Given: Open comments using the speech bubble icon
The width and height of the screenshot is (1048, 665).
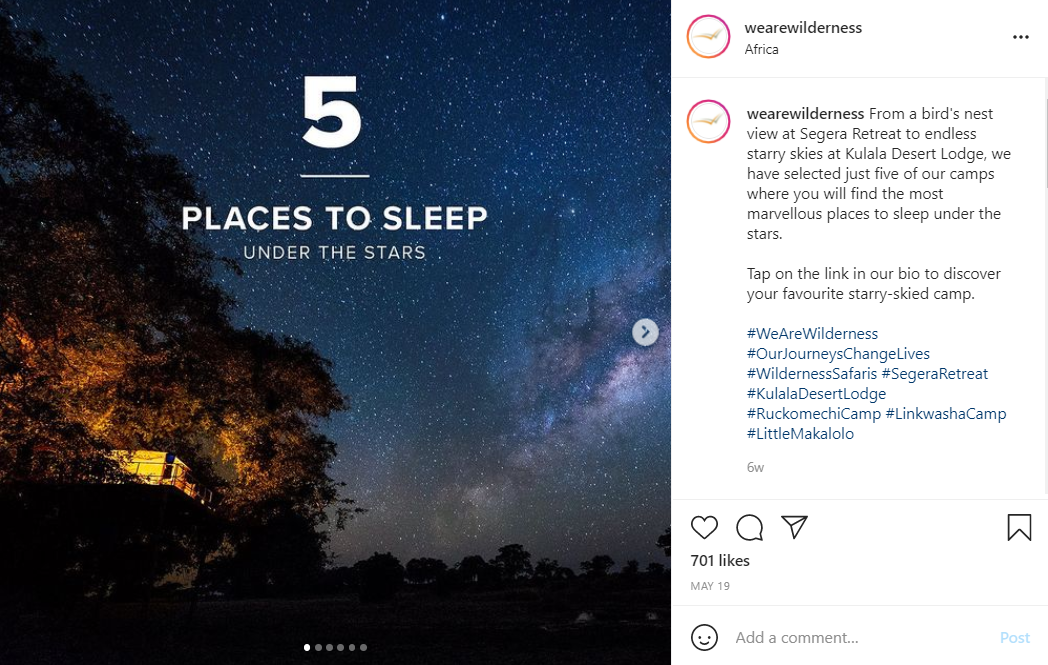Looking at the screenshot, I should coord(749,527).
